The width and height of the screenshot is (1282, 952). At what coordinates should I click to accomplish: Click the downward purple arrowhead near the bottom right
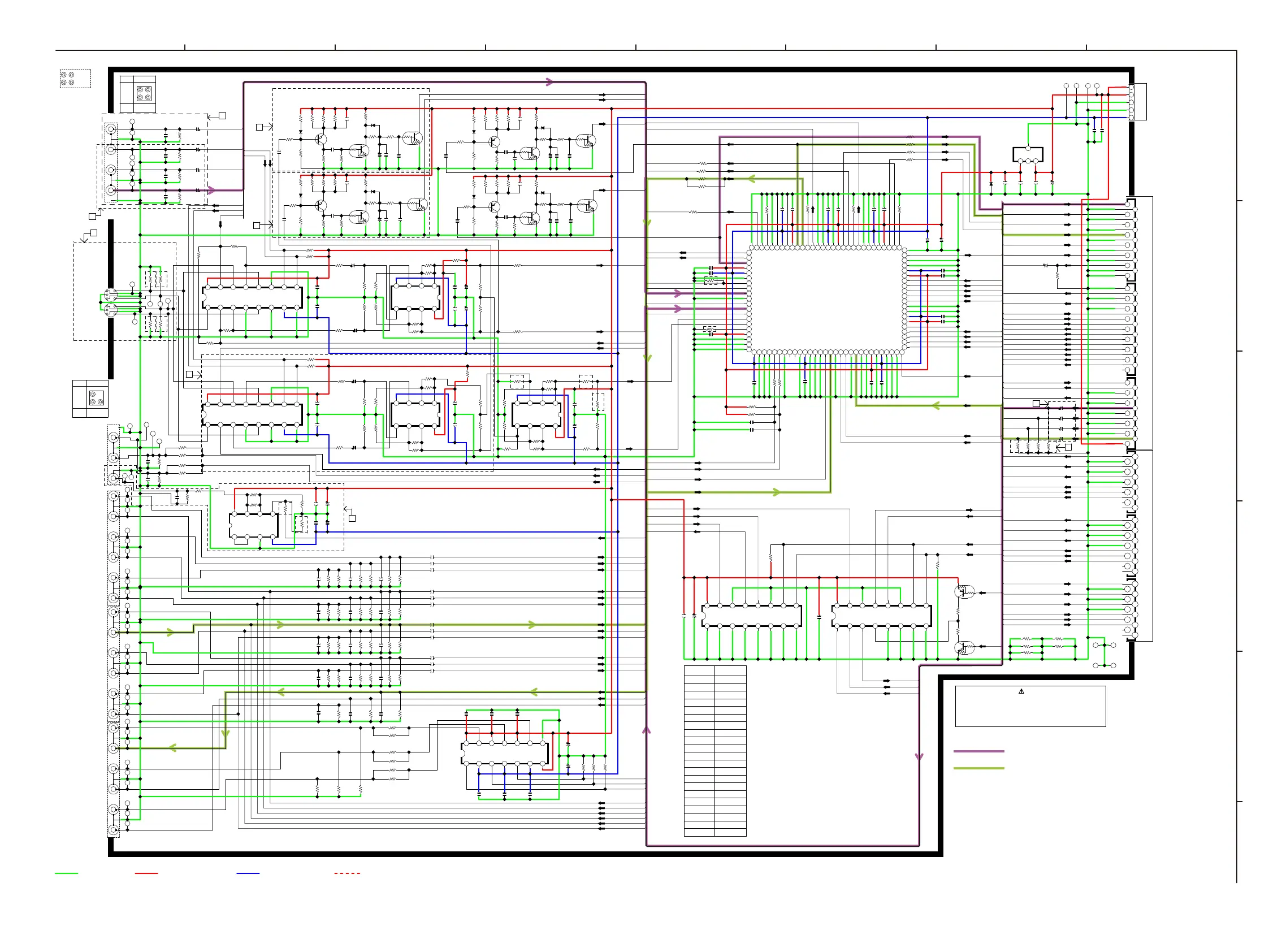tap(919, 756)
